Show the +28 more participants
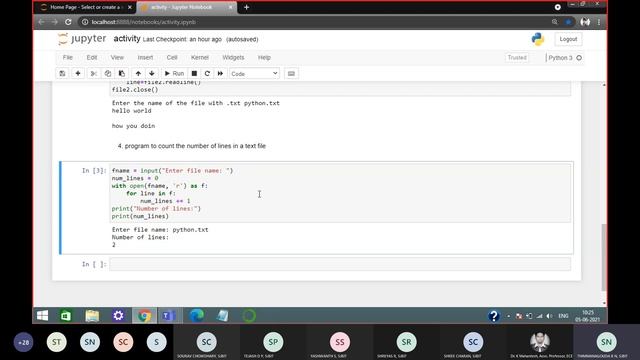Image resolution: width=640 pixels, height=360 pixels. [x=23, y=342]
